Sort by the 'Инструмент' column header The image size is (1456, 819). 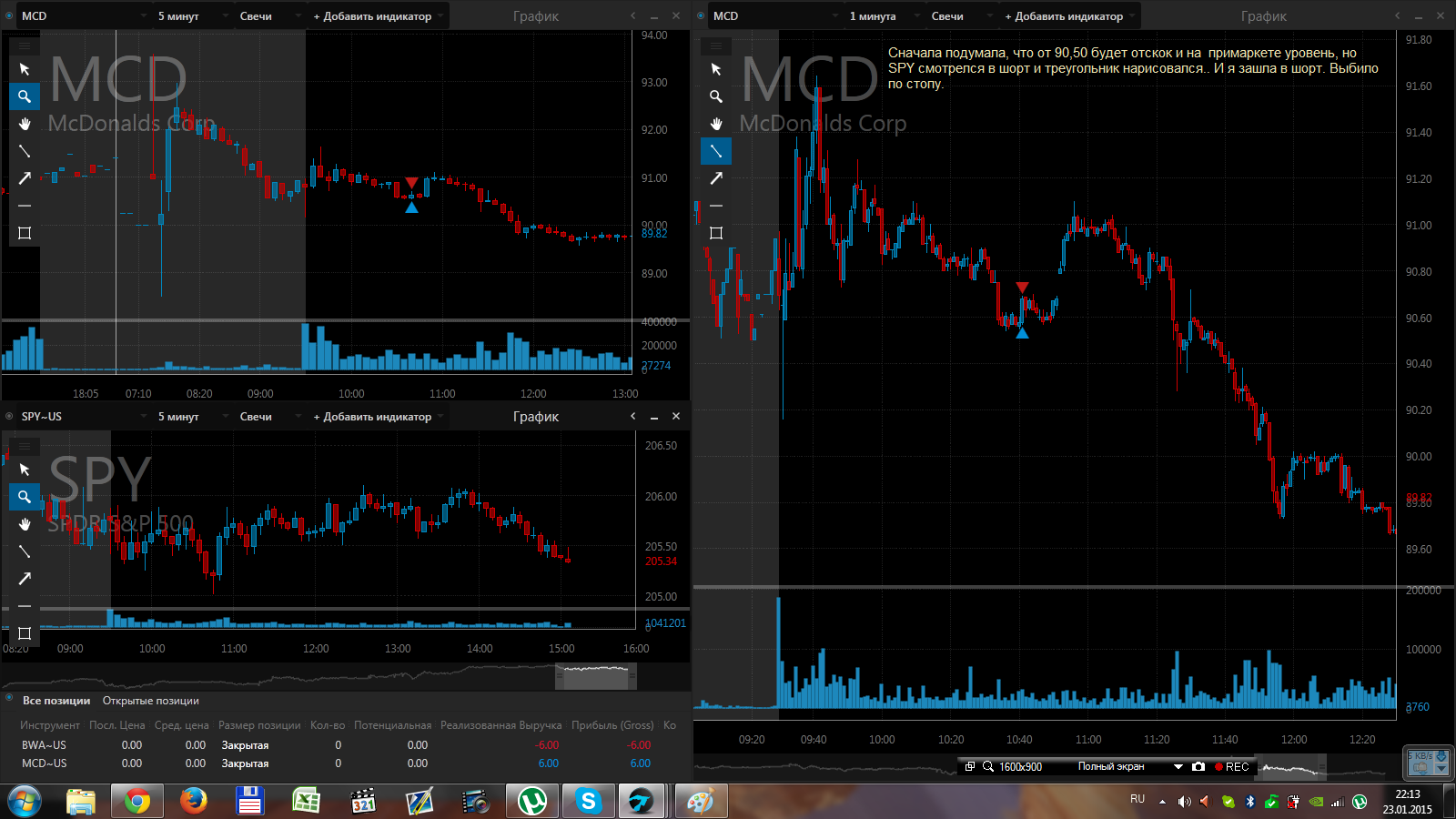click(50, 725)
